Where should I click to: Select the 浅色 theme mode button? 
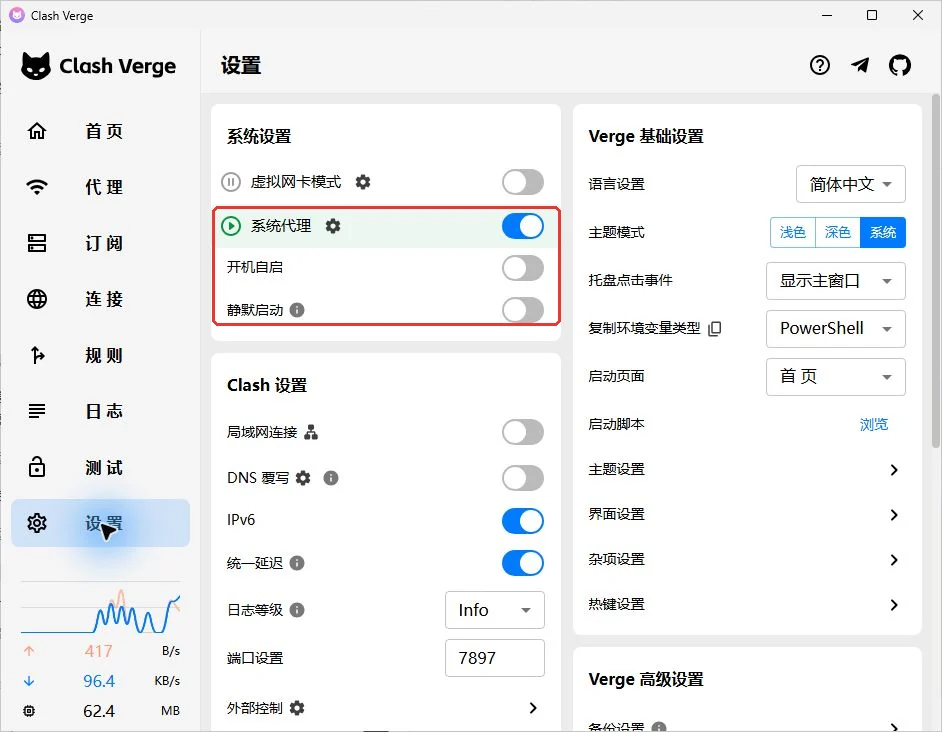pyautogui.click(x=792, y=232)
